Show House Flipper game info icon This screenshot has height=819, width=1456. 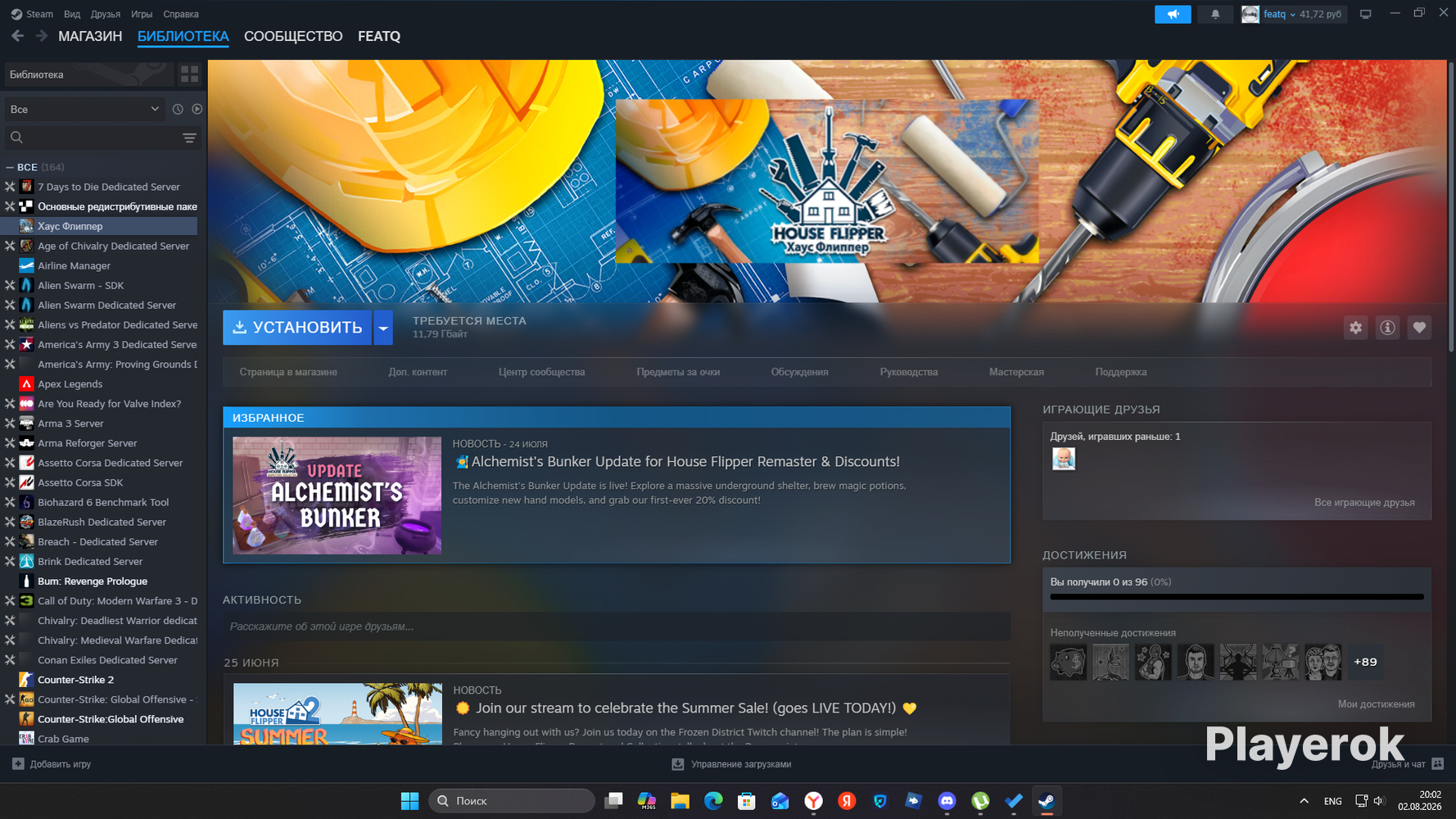coord(1387,328)
